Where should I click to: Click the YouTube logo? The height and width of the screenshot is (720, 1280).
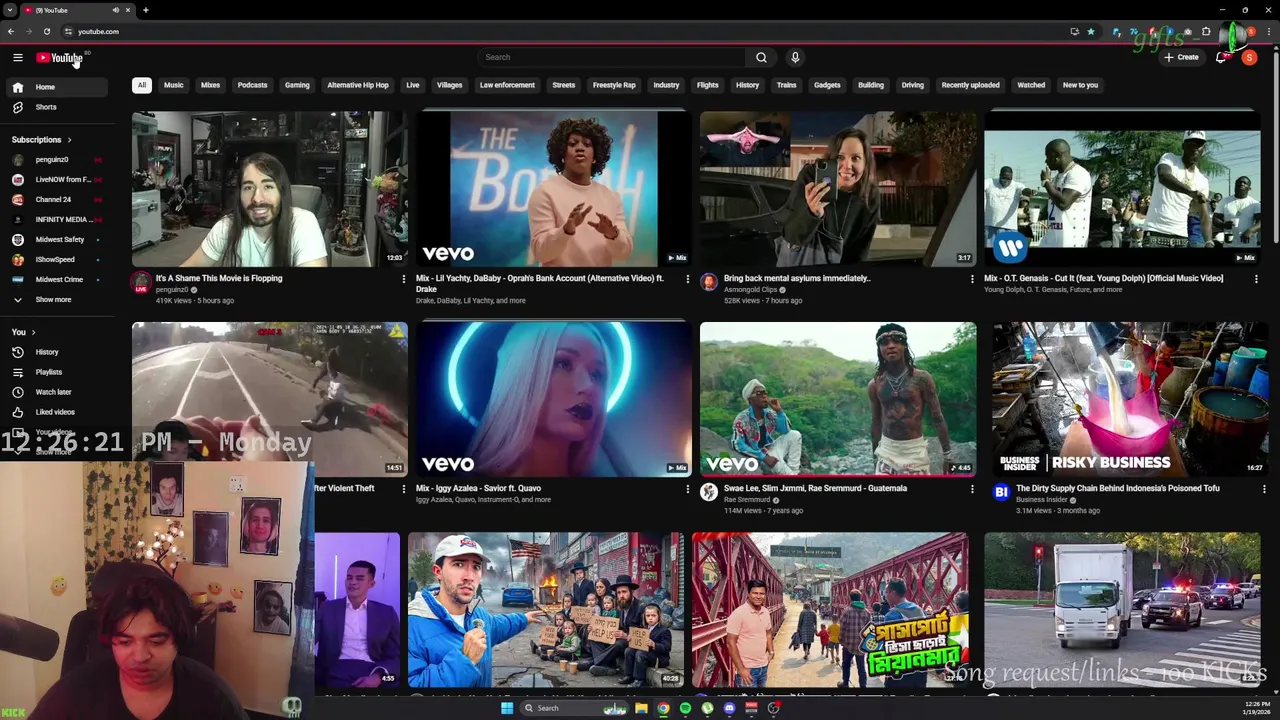tap(59, 58)
